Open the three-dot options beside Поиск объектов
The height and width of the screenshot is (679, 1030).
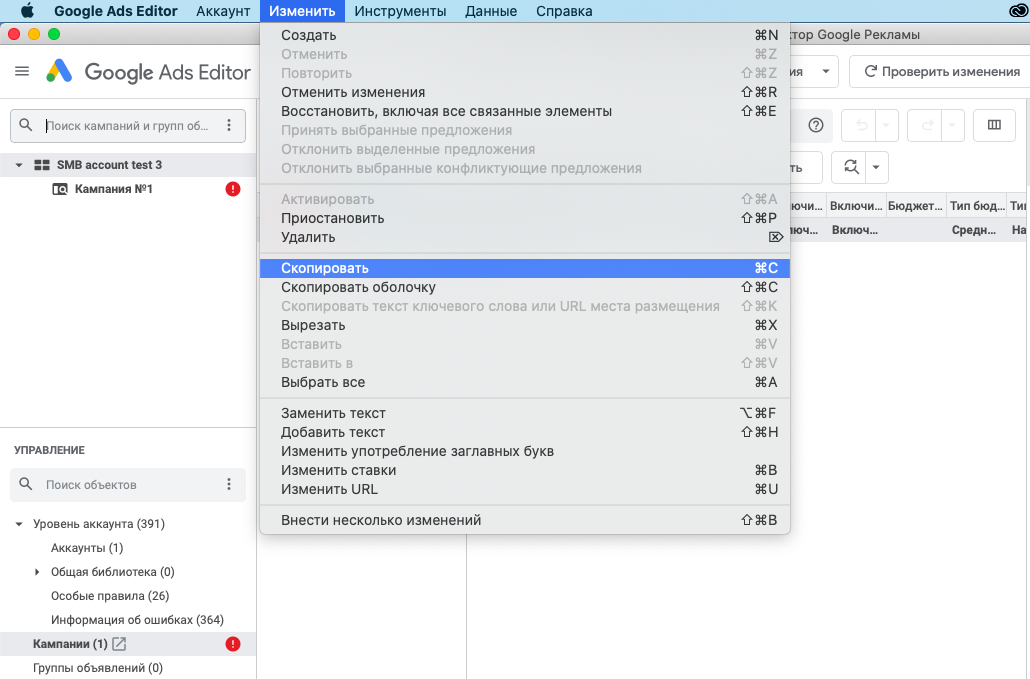[229, 484]
